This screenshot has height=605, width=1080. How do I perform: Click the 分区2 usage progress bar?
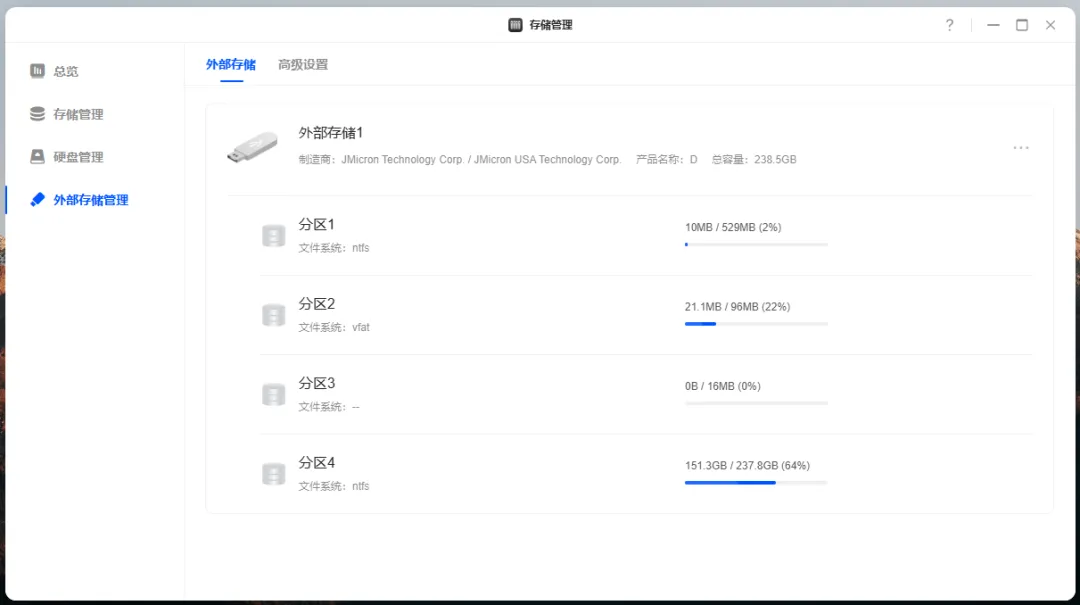pos(756,324)
